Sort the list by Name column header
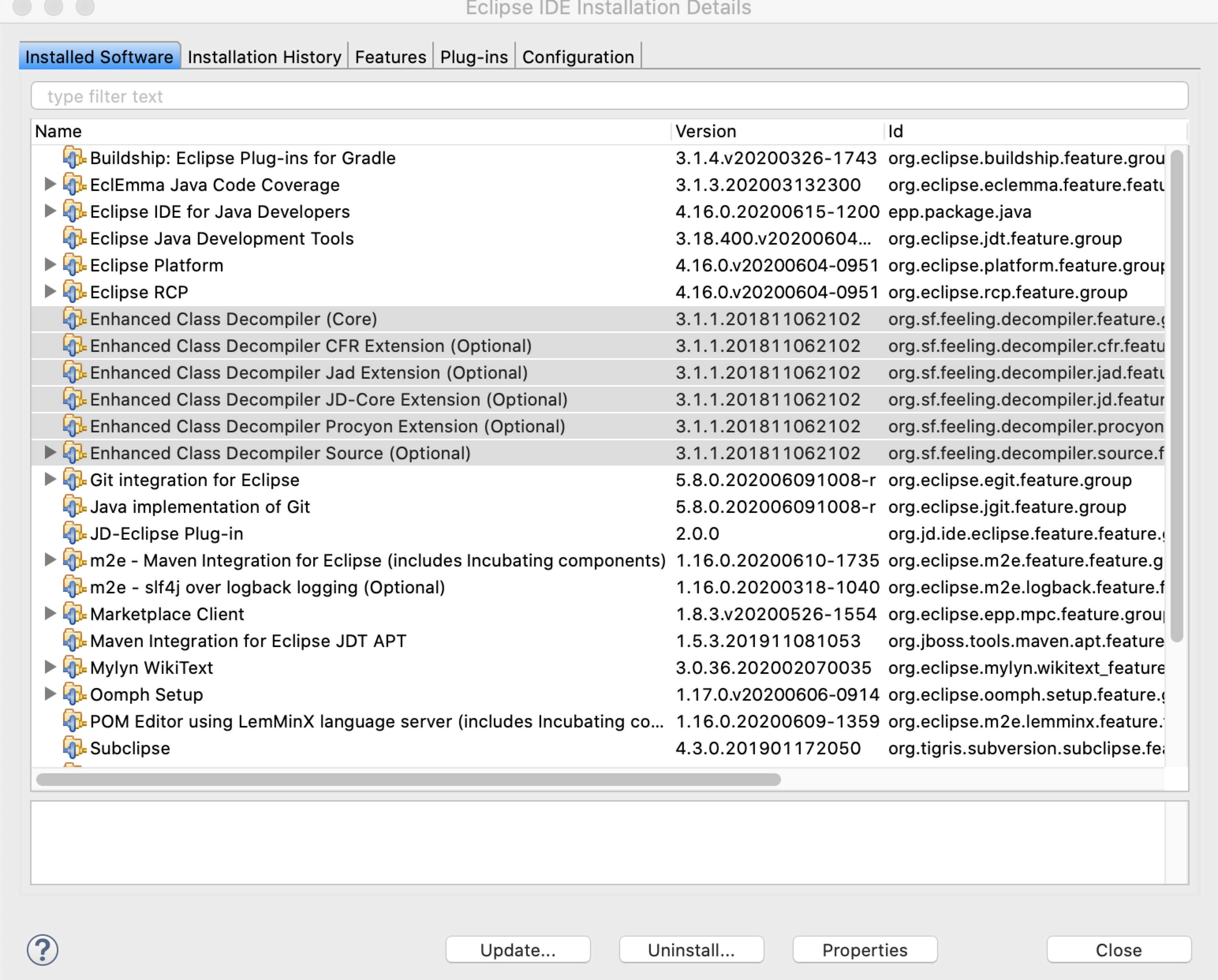The height and width of the screenshot is (980, 1218). 351,131
